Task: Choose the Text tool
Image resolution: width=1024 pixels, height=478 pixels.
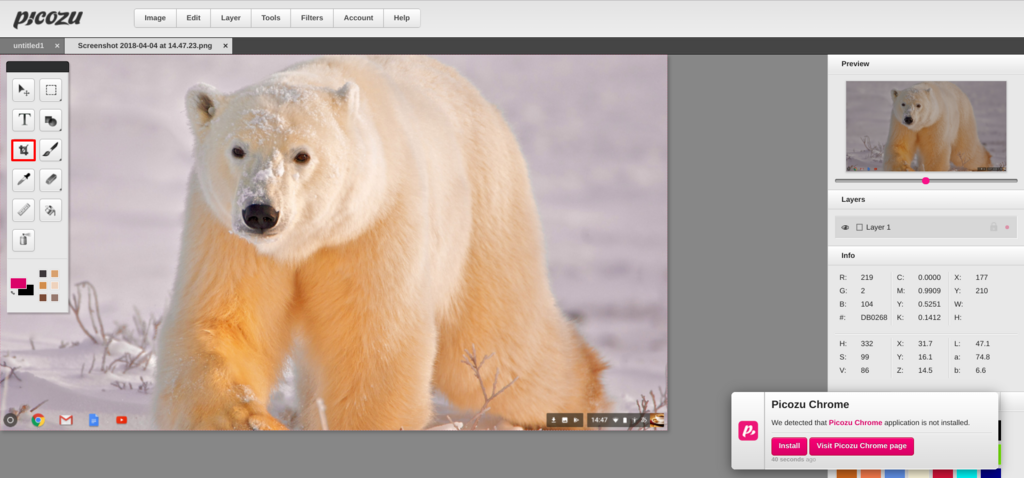Action: tap(24, 120)
